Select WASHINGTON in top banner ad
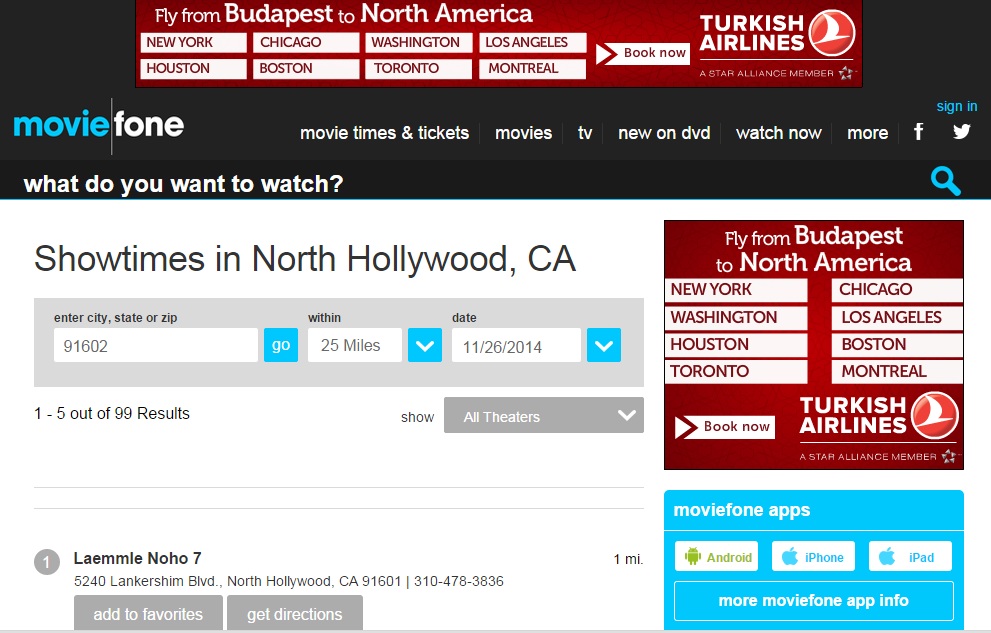Image resolution: width=991 pixels, height=633 pixels. pos(418,42)
